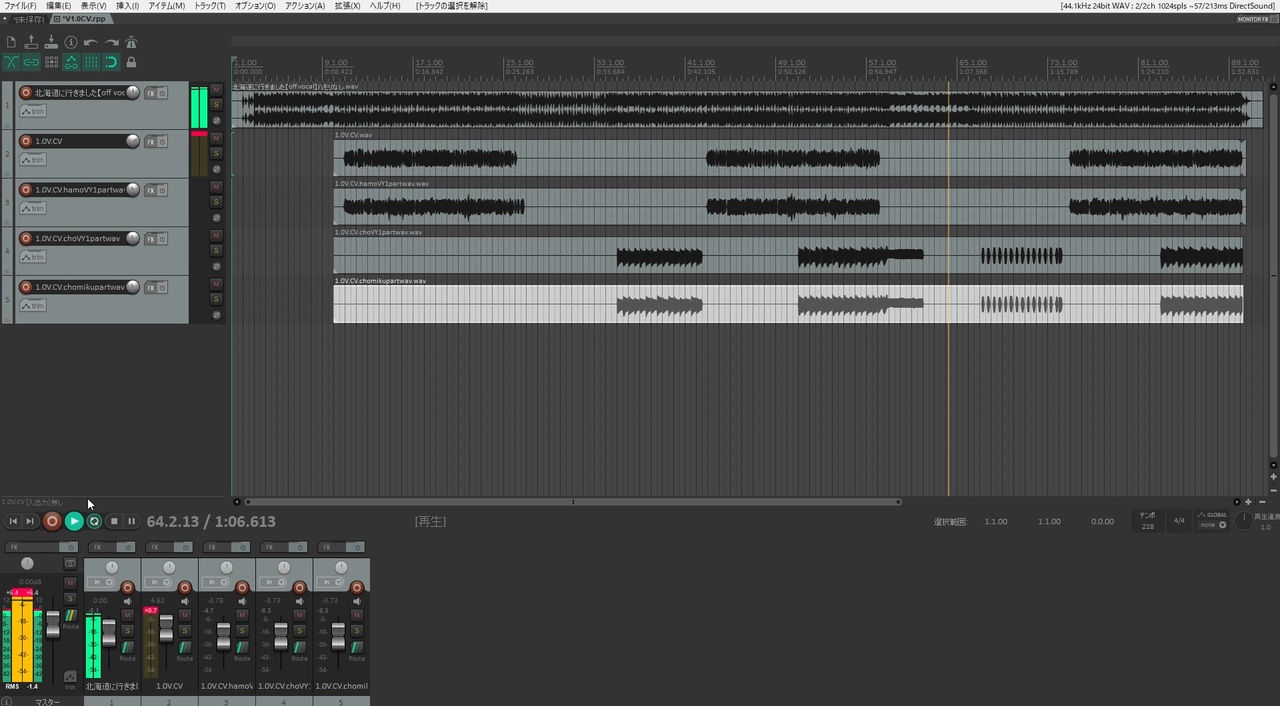The height and width of the screenshot is (706, 1280).
Task: Toggle the metronome icon
Action: point(131,42)
